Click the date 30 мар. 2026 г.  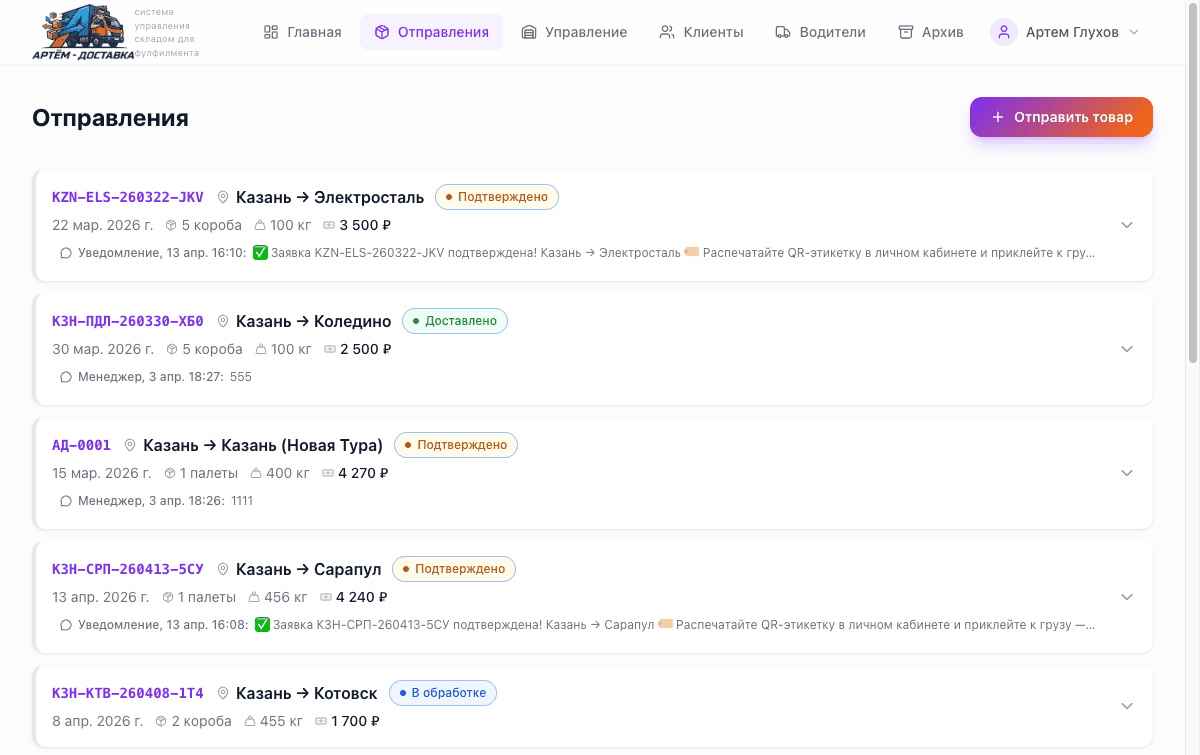coord(103,349)
